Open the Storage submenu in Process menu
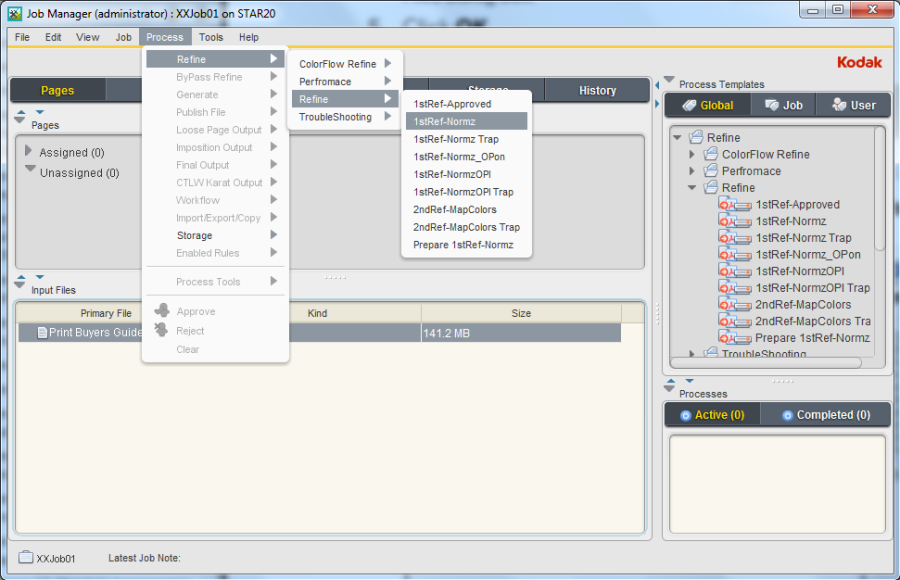 coord(215,235)
